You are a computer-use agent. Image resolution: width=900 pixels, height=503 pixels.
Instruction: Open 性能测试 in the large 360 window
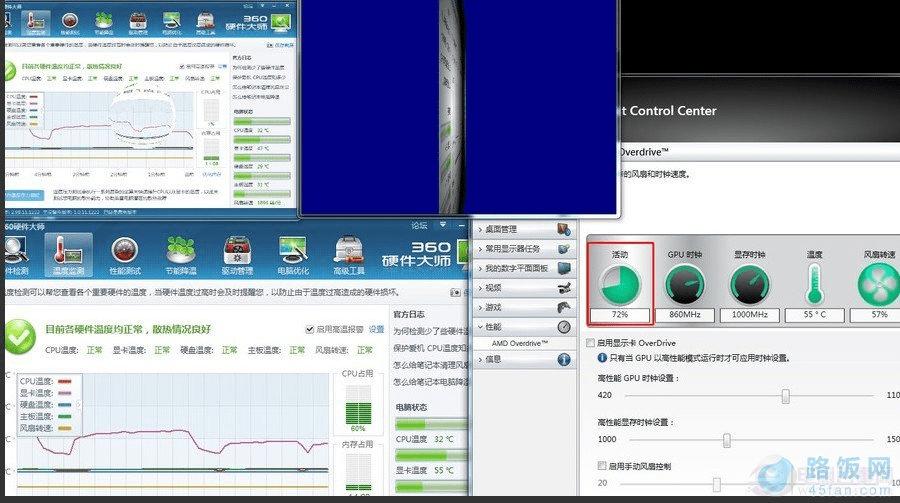coord(125,256)
